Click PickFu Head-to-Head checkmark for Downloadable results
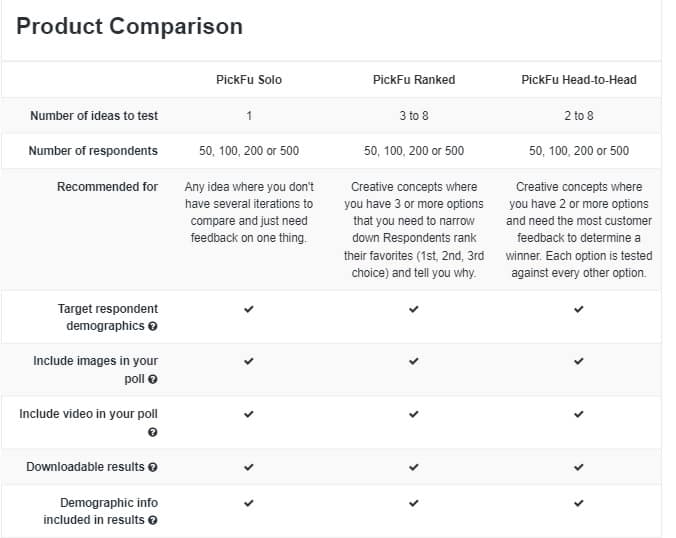Viewport: 676px width, 538px height. [578, 466]
